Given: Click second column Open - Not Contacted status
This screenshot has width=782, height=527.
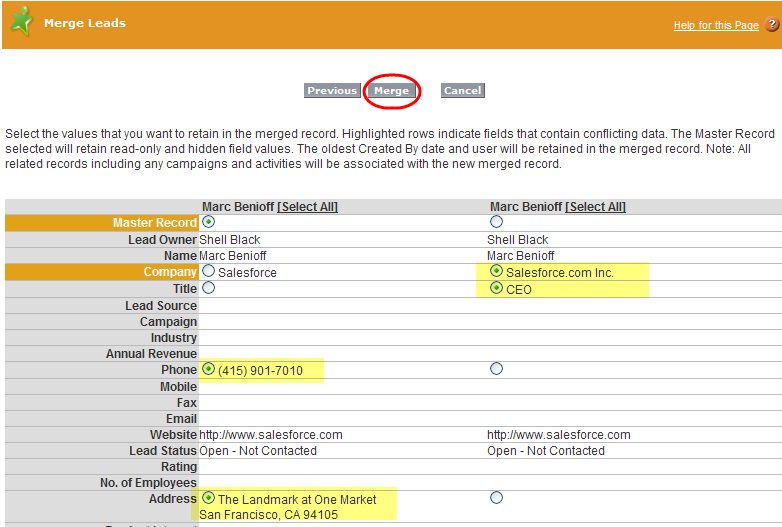Looking at the screenshot, I should pos(546,451).
